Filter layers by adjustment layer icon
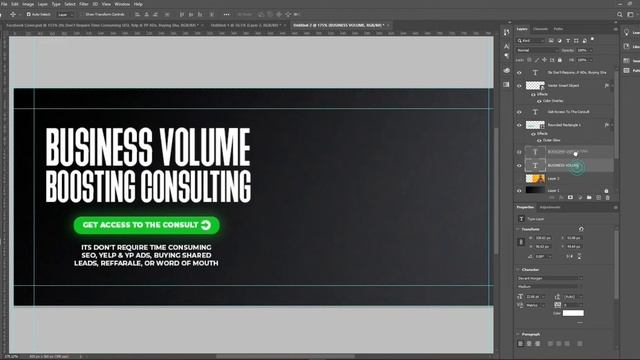 [559, 40]
